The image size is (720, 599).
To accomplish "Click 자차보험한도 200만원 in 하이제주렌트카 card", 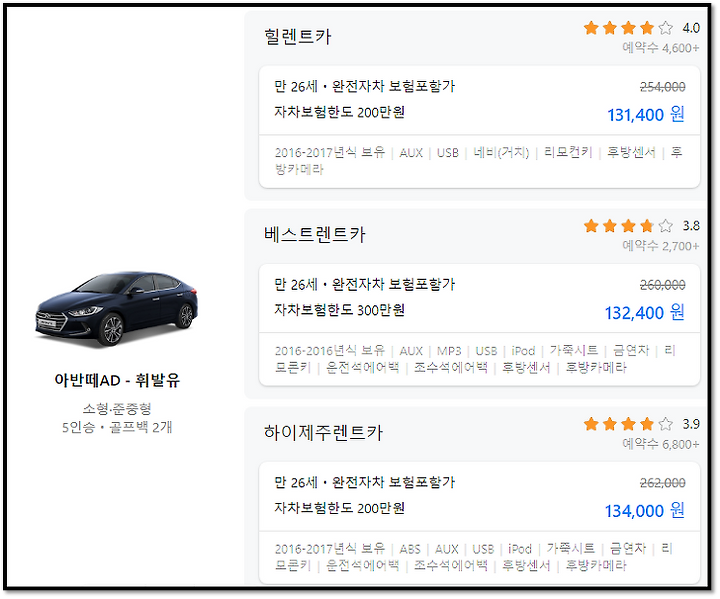I will 339,508.
